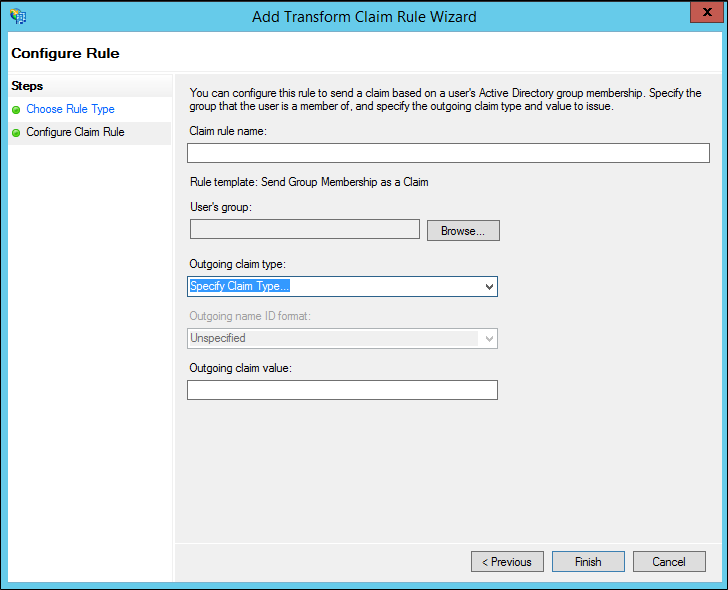Image resolution: width=728 pixels, height=590 pixels.
Task: Click the User's group text box
Action: [x=304, y=230]
